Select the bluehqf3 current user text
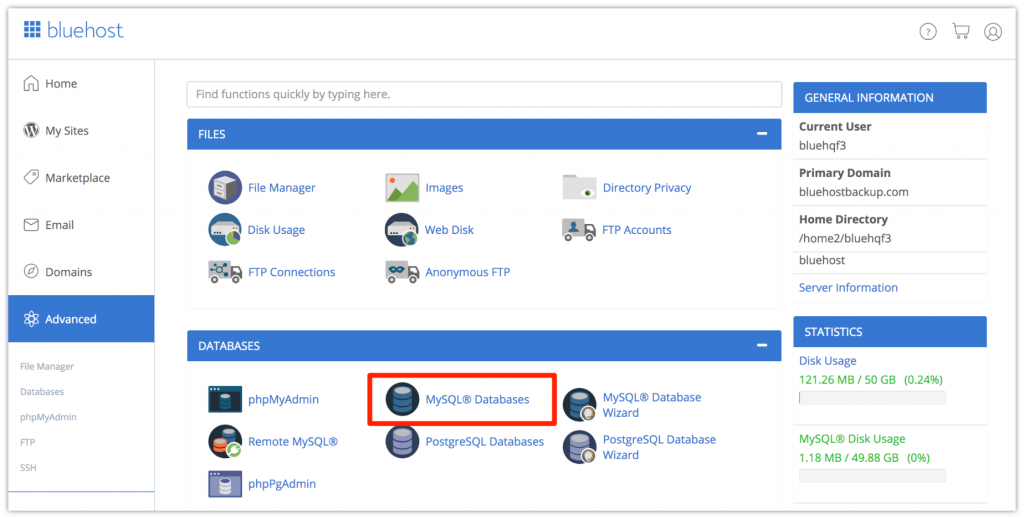The height and width of the screenshot is (519, 1024). (822, 146)
